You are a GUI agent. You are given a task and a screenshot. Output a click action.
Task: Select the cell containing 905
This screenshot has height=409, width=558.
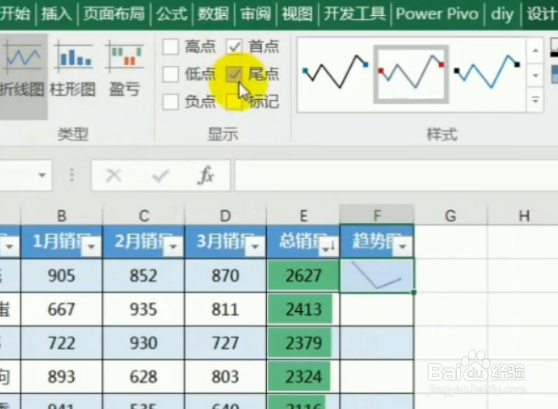point(62,276)
